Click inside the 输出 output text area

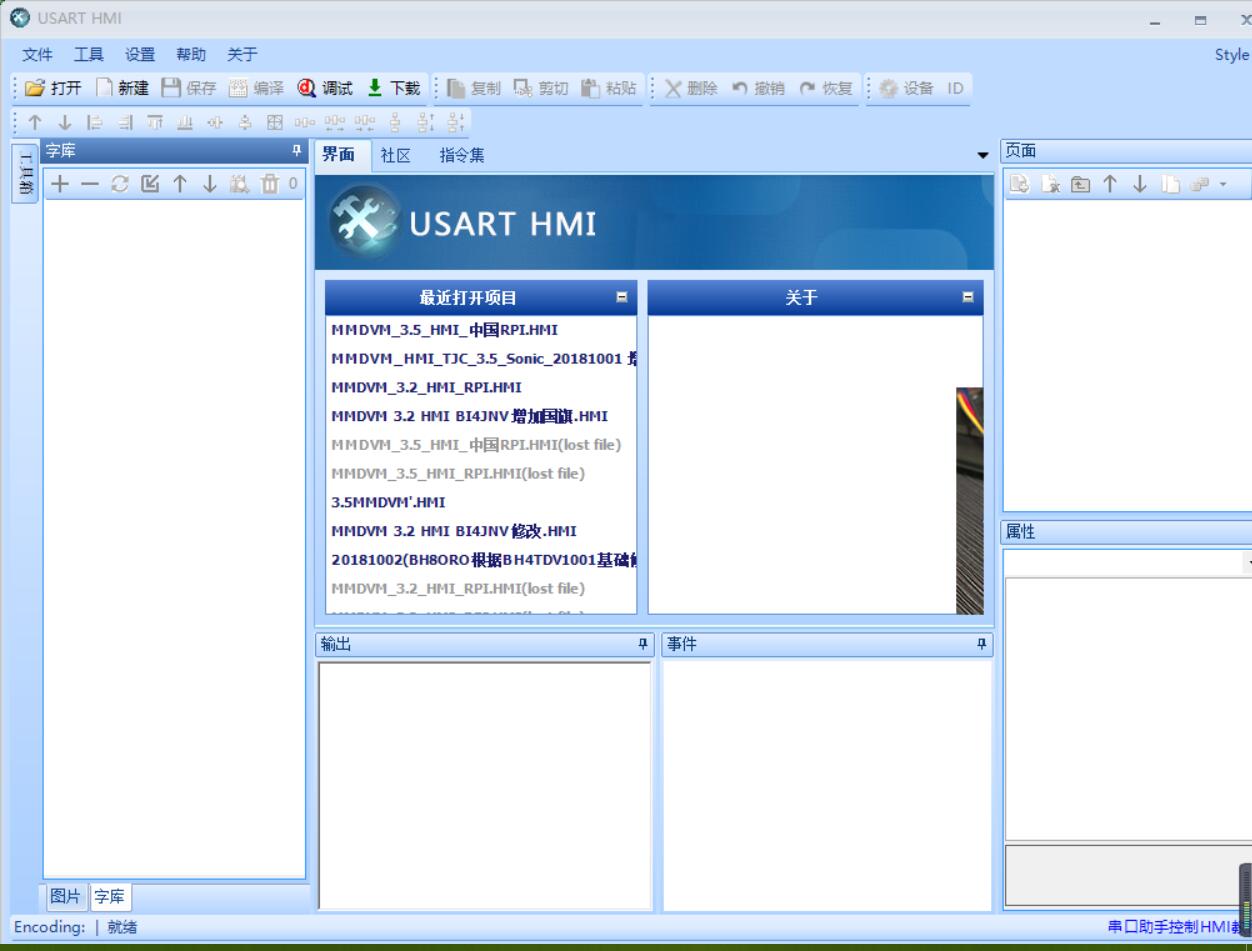tap(485, 786)
